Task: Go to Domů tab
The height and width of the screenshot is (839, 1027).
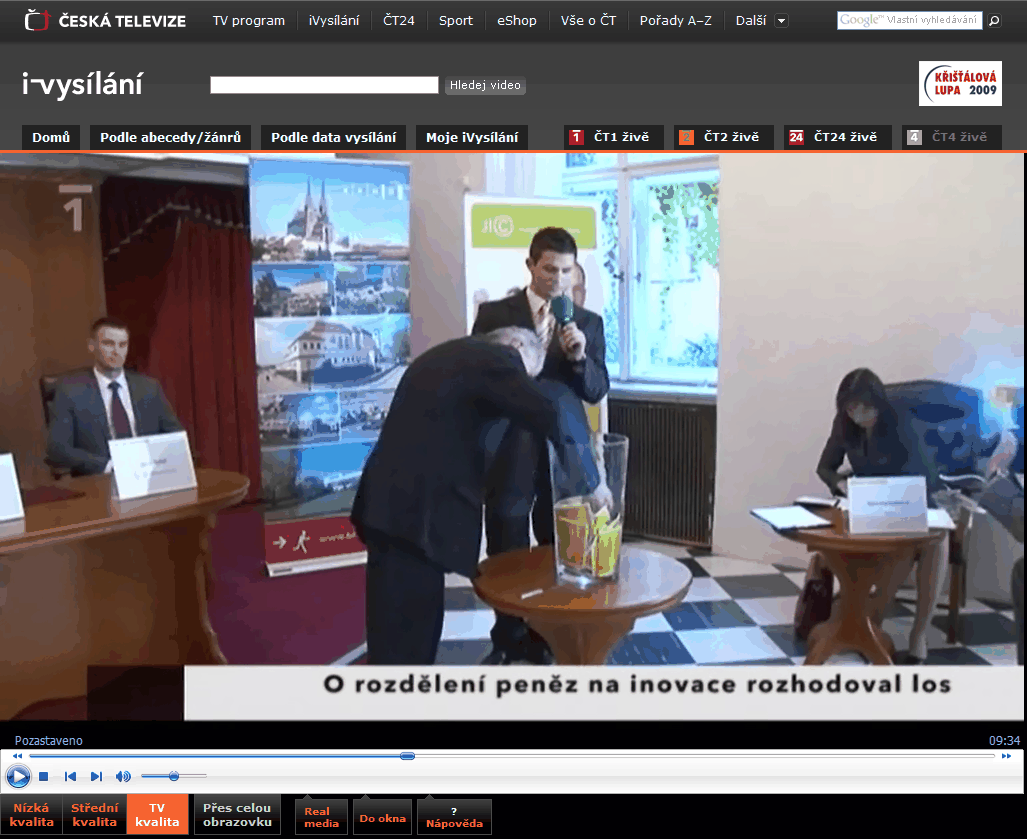Action: (x=51, y=138)
